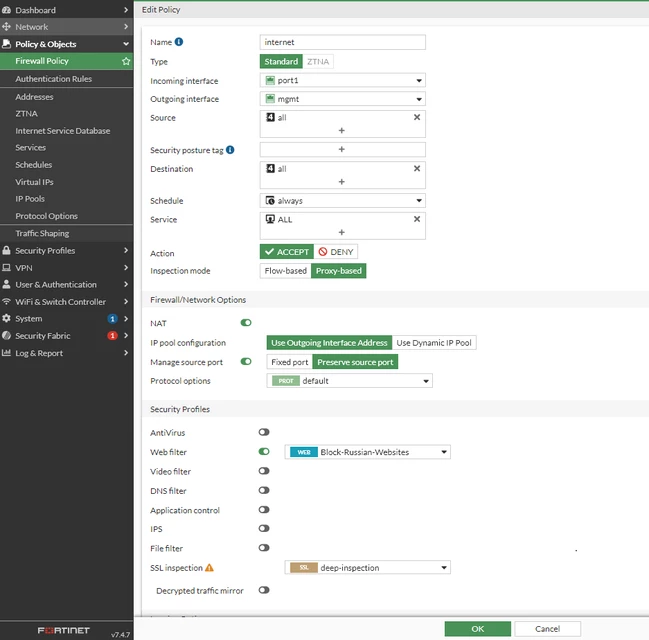Click the WiFi & Switch Controller icon
This screenshot has width=649, height=640.
click(6, 302)
